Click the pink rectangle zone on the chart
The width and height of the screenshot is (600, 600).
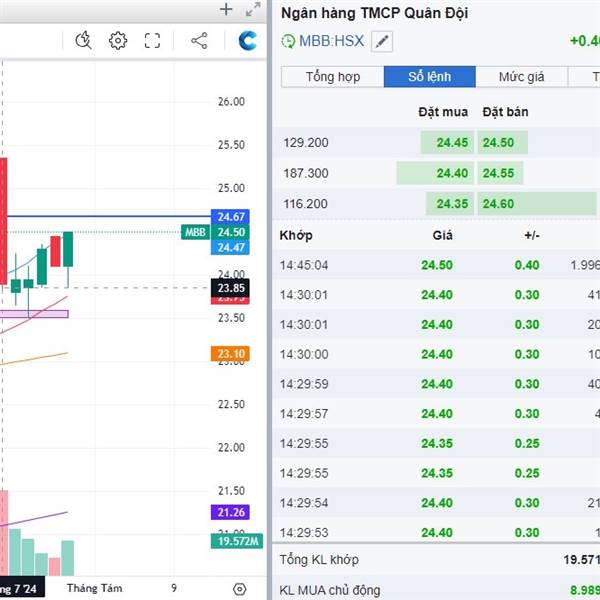coord(34,314)
